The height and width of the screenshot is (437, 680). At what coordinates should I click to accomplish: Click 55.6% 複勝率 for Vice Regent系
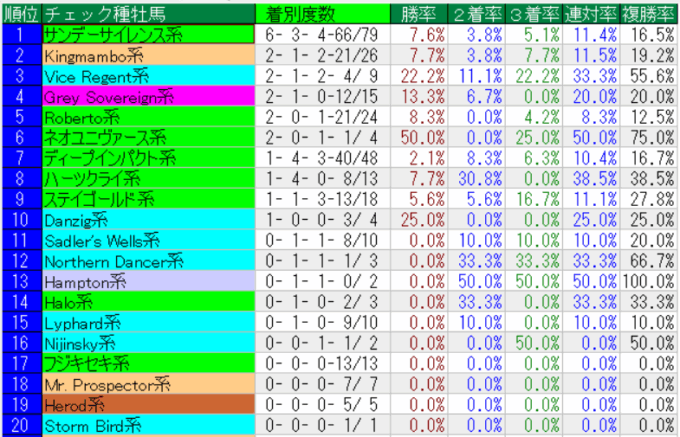pyautogui.click(x=648, y=76)
